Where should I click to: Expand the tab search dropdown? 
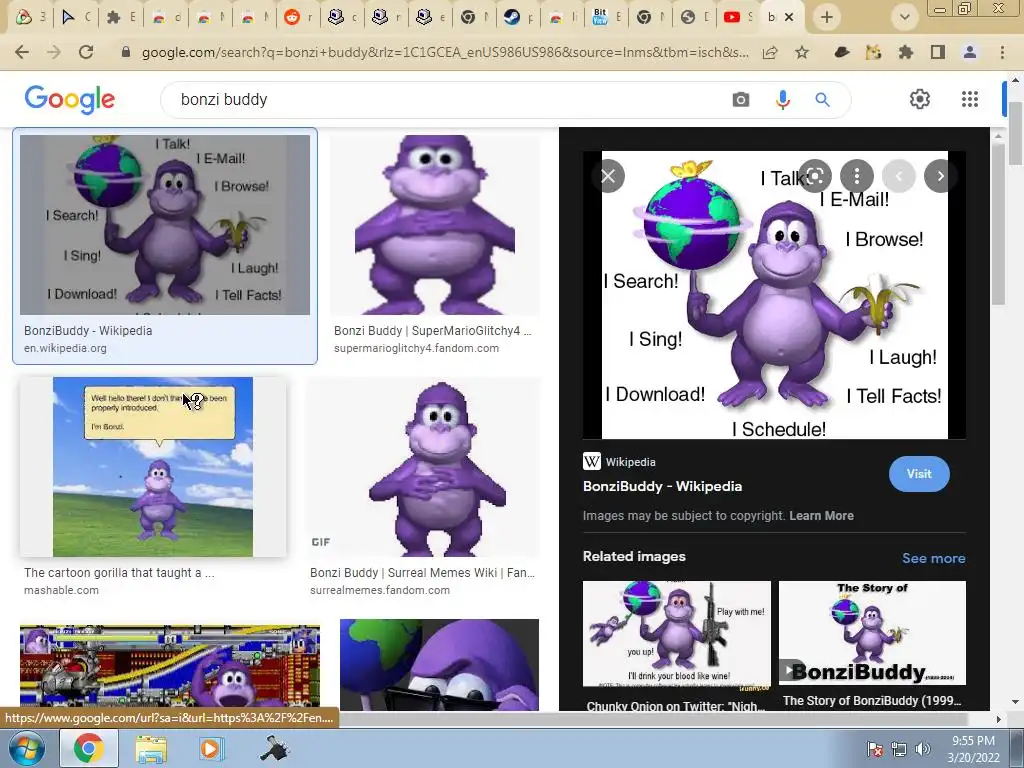pyautogui.click(x=904, y=17)
